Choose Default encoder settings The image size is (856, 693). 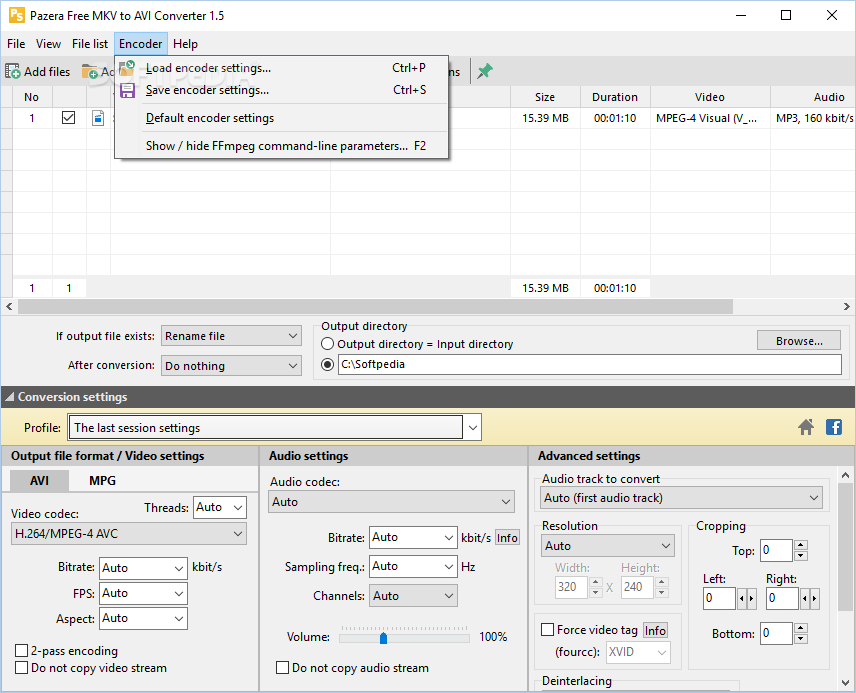click(x=281, y=118)
